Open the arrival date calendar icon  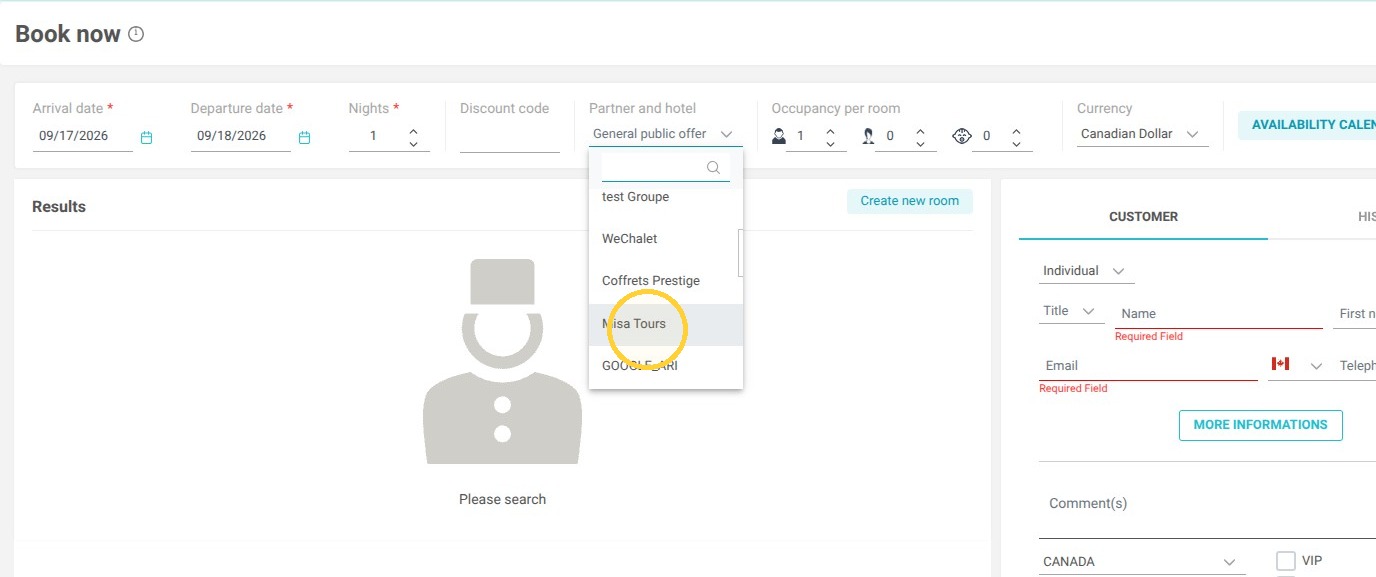[x=146, y=137]
